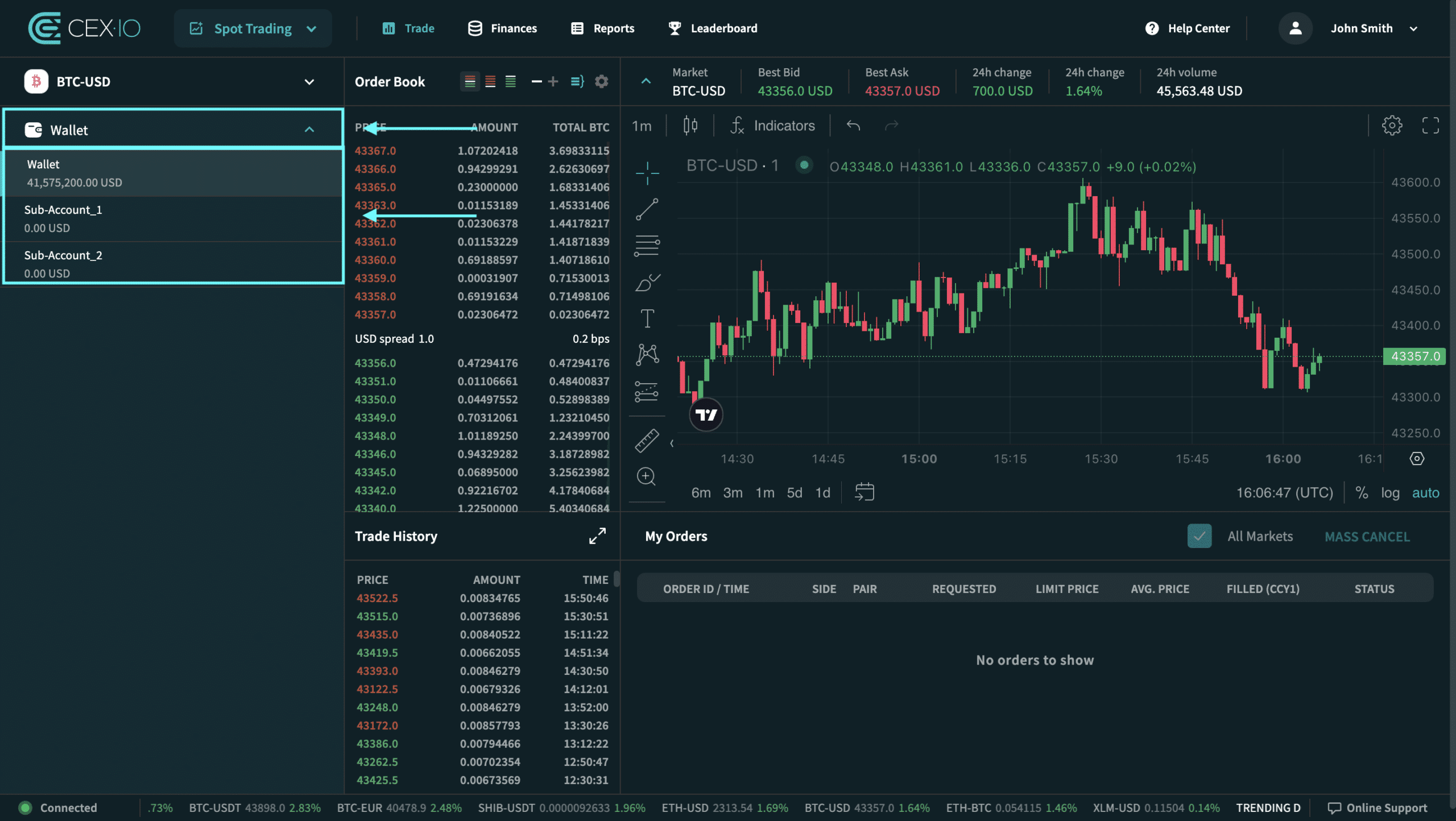Open the go-to-date calendar icon
Screen dimensions: 1456x821
pos(864,492)
